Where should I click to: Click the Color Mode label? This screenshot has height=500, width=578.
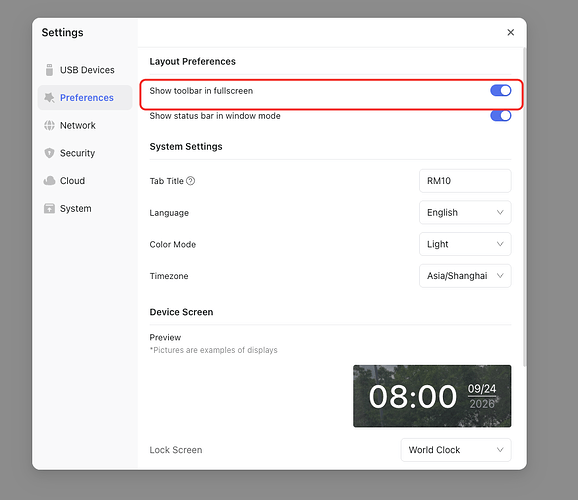pos(173,244)
